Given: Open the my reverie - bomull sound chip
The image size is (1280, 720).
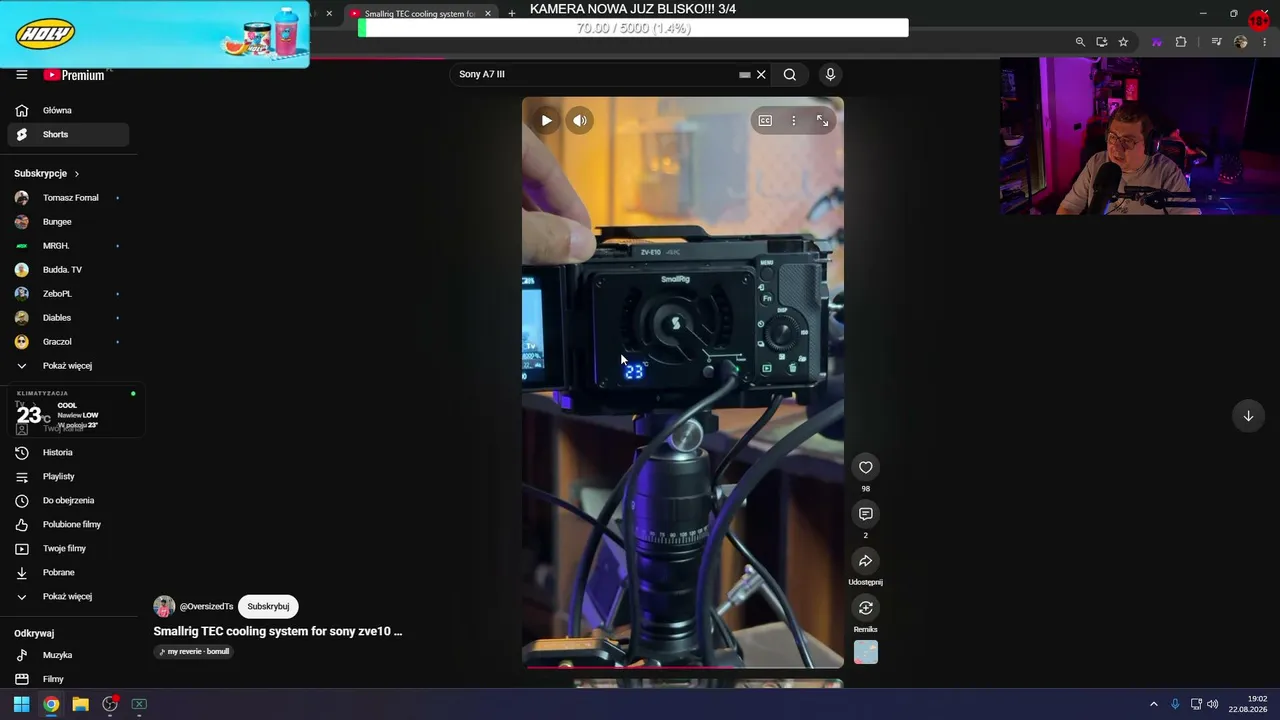Looking at the screenshot, I should tap(194, 652).
